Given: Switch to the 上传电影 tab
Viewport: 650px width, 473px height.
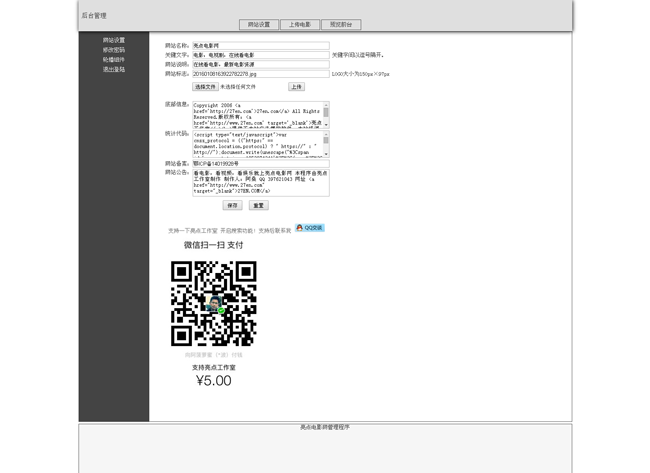Looking at the screenshot, I should pos(300,25).
